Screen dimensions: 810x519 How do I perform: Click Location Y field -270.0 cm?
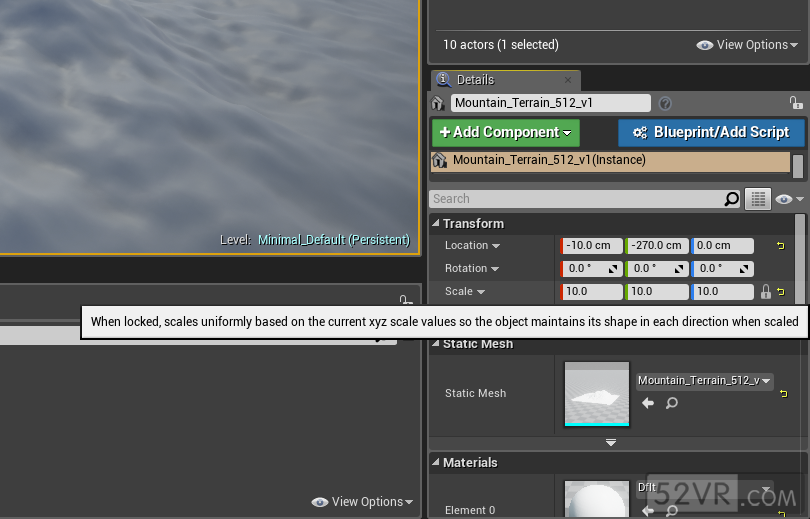pos(657,246)
